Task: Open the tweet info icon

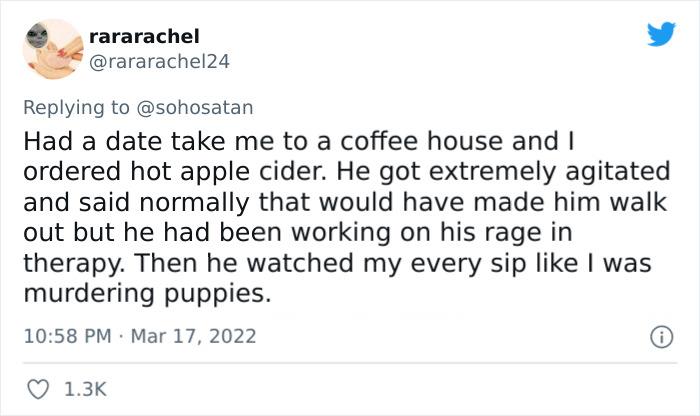Action: 662,336
